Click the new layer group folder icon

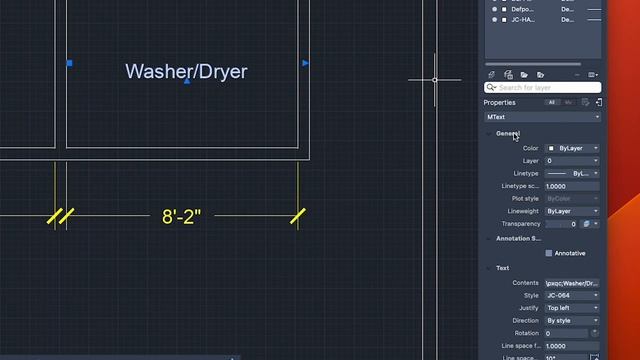point(524,75)
